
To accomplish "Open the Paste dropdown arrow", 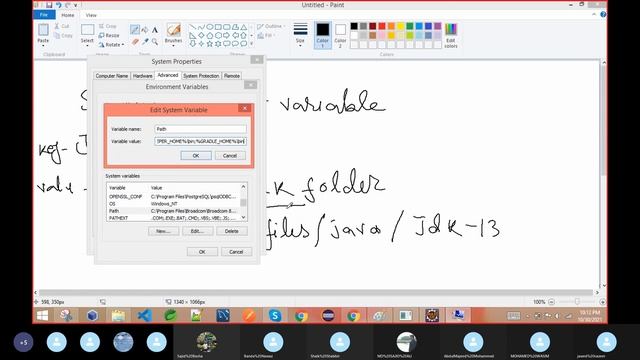I will pyautogui.click(x=43, y=45).
